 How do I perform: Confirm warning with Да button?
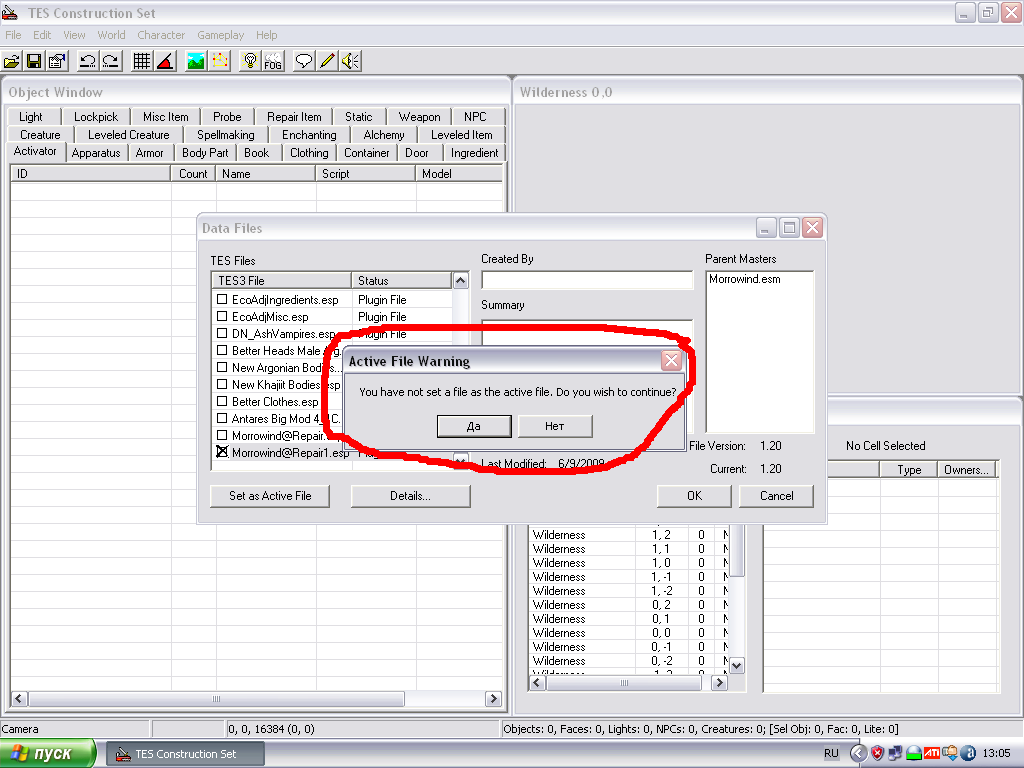(x=474, y=426)
